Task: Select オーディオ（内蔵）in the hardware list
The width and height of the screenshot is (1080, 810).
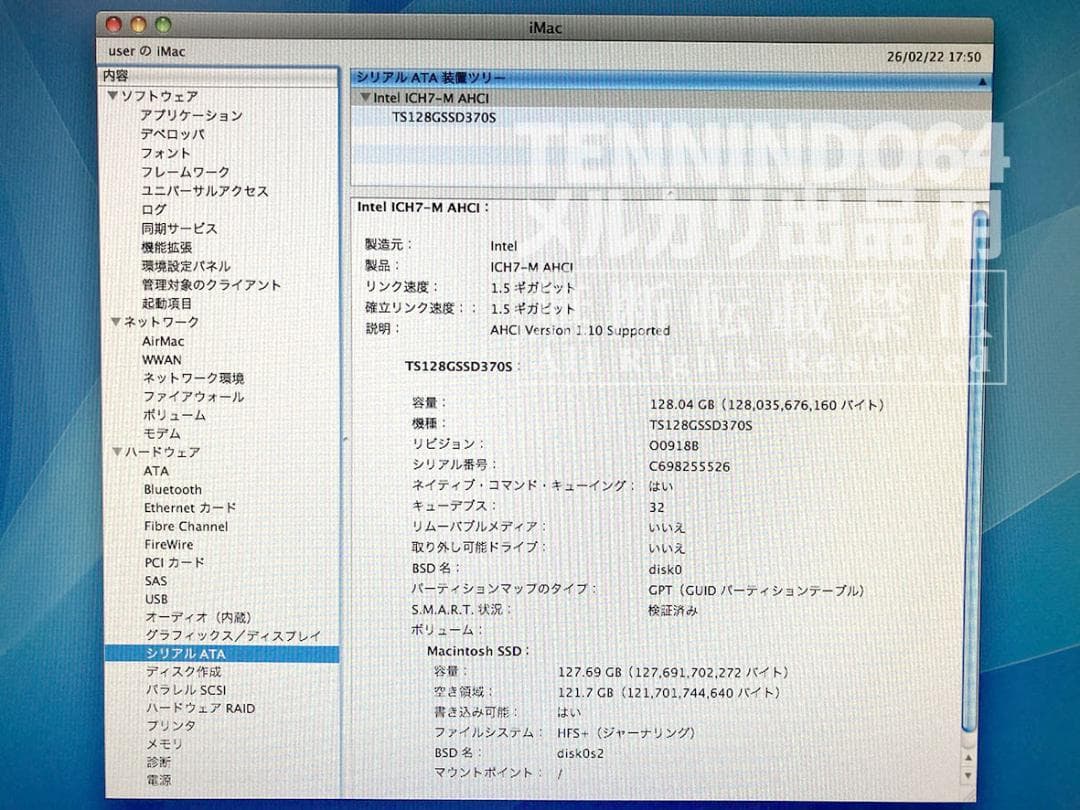Action: tap(198, 617)
